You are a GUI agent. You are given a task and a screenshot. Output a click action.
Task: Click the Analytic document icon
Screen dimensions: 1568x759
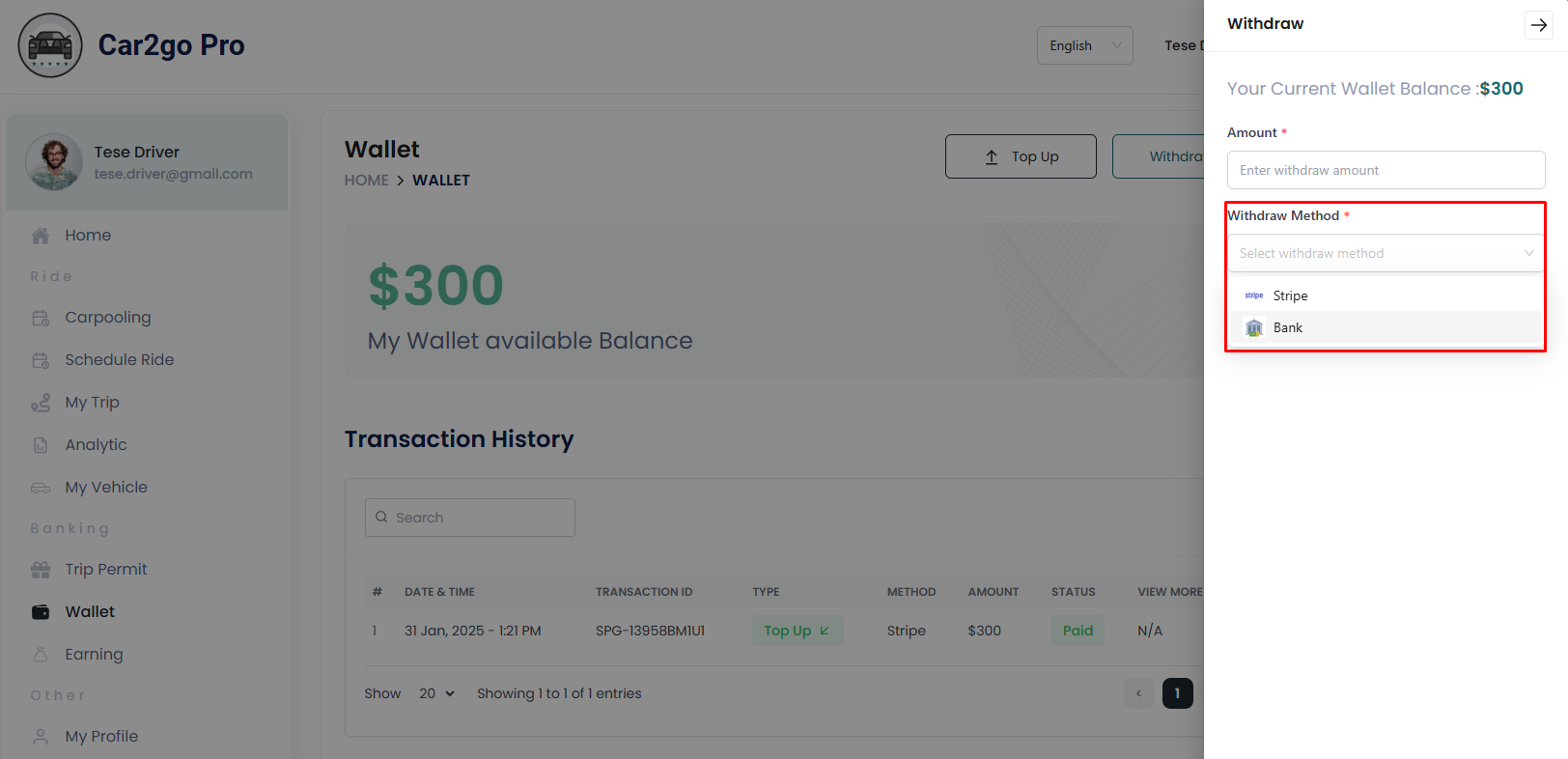(41, 445)
